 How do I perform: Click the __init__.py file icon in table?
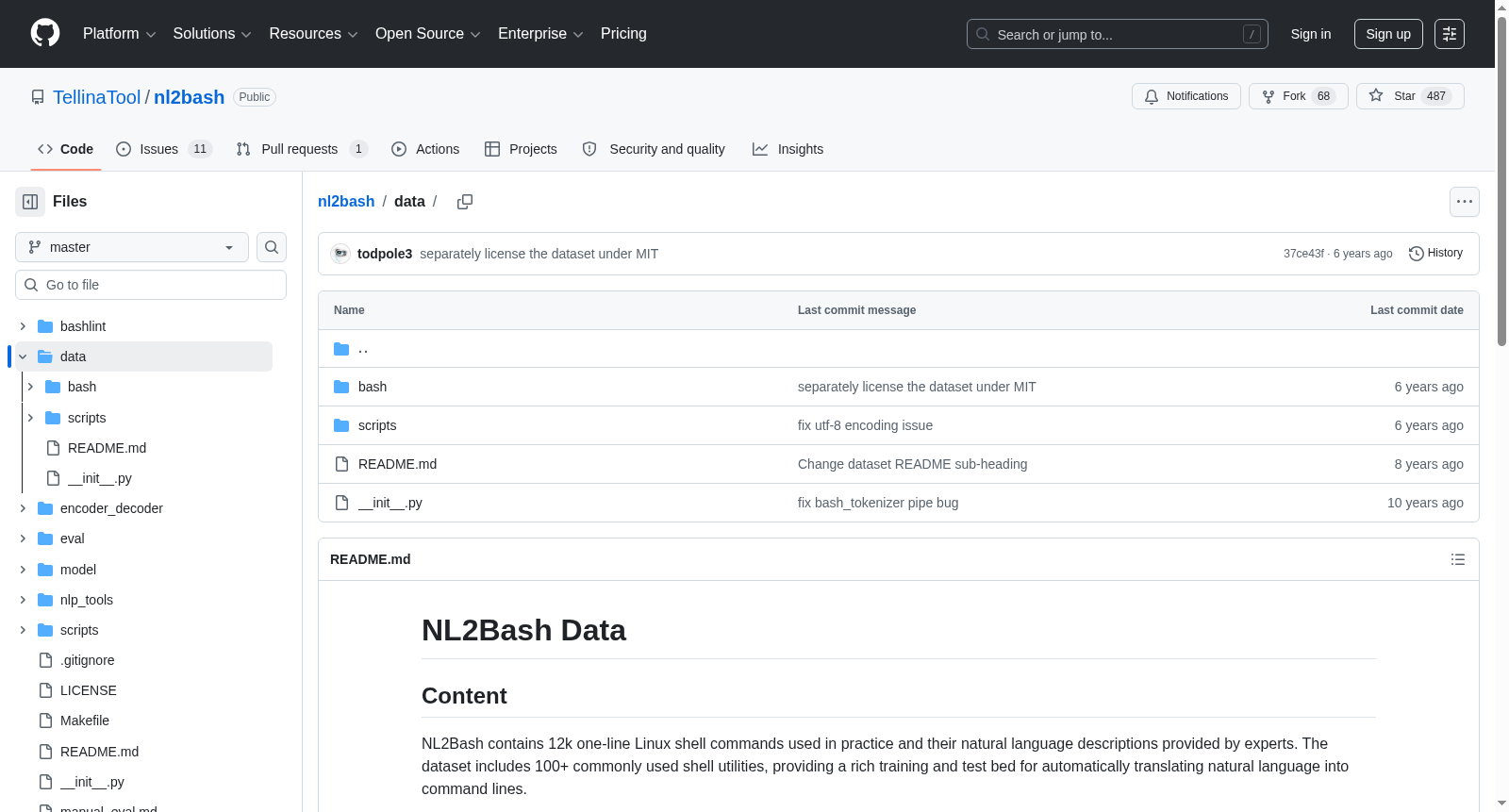pyautogui.click(x=341, y=503)
